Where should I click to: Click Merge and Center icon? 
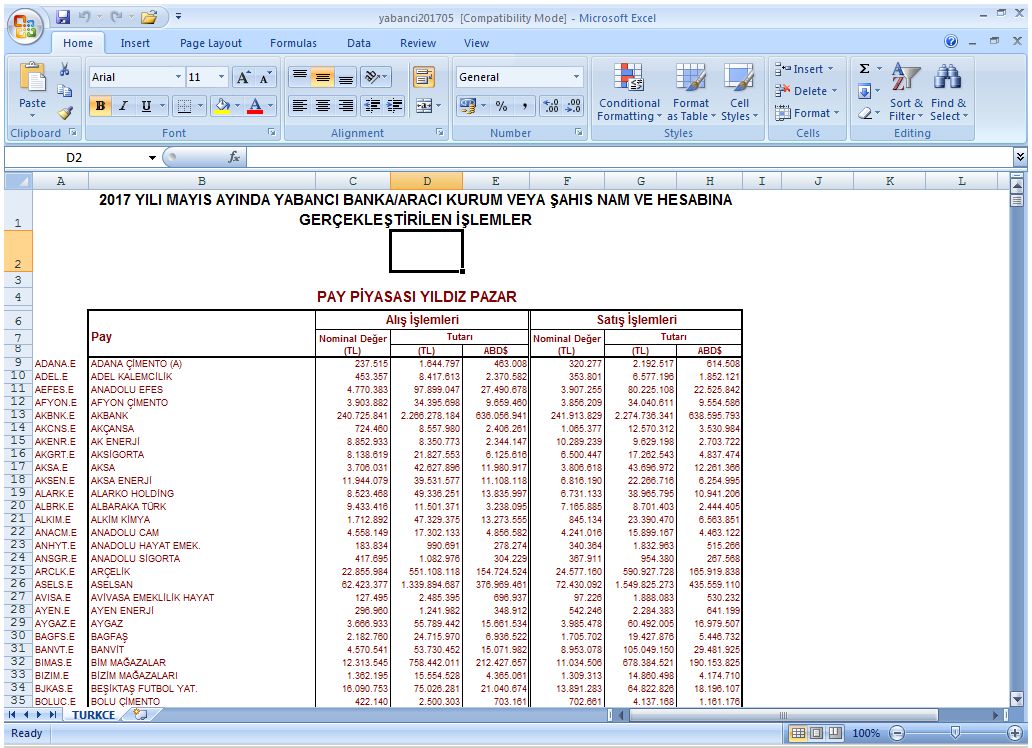(x=423, y=105)
